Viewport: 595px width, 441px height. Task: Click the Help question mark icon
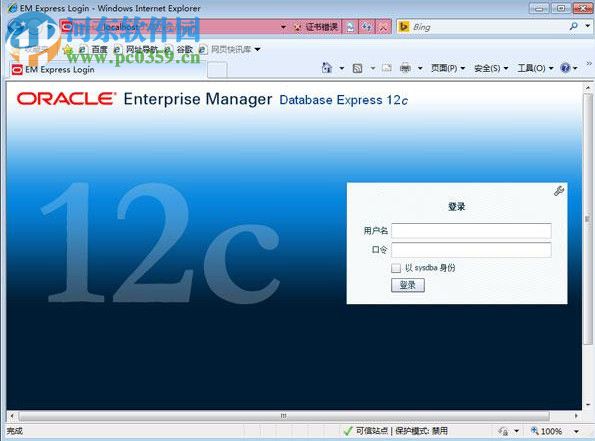[x=565, y=68]
